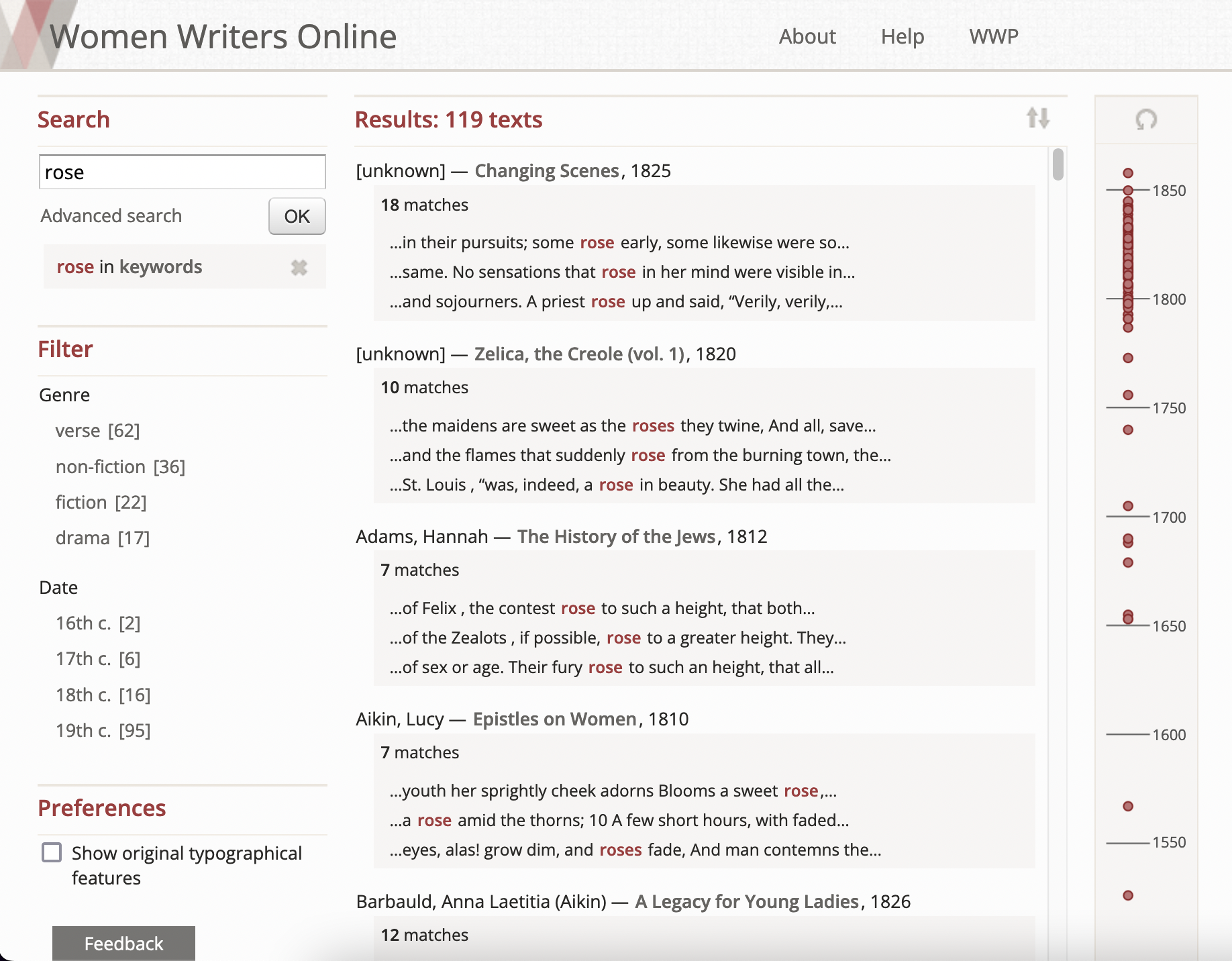The height and width of the screenshot is (961, 1232).
Task: Click snippet '...a priest rose up and said'
Action: click(616, 302)
